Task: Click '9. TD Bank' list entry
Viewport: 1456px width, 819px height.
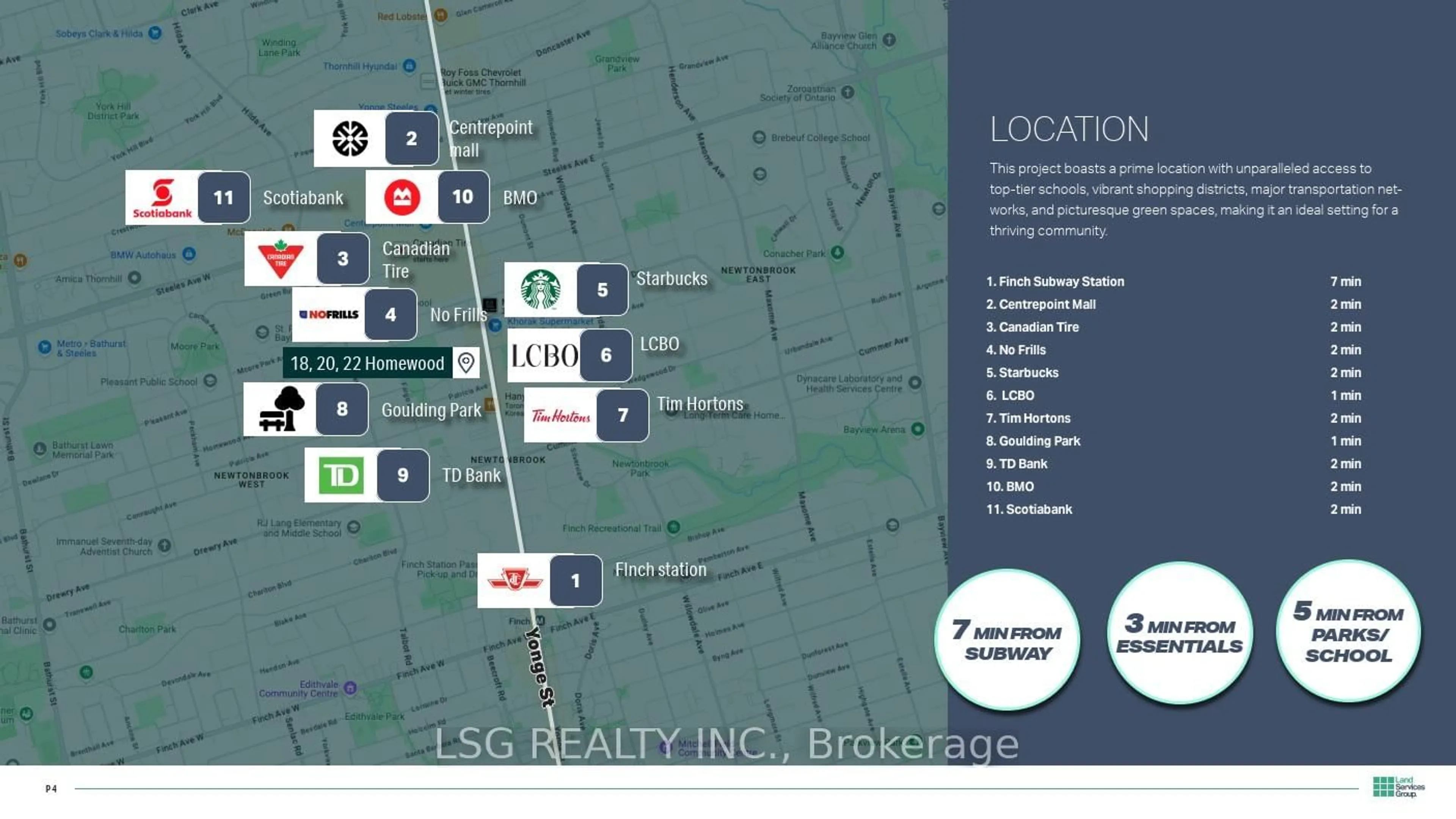Action: click(x=1017, y=463)
